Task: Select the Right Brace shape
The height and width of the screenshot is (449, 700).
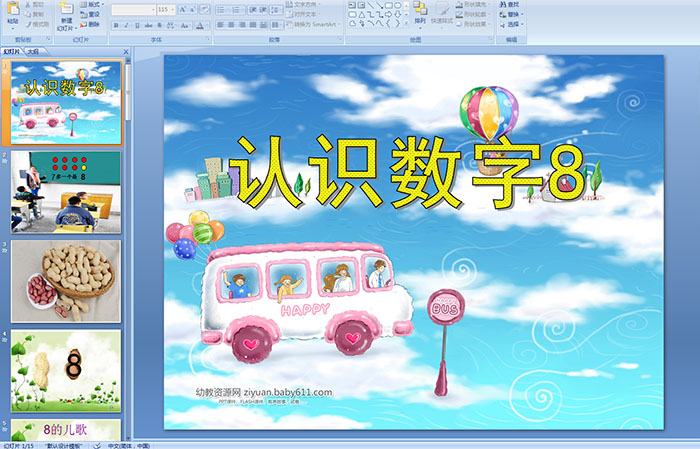Action: pos(397,24)
